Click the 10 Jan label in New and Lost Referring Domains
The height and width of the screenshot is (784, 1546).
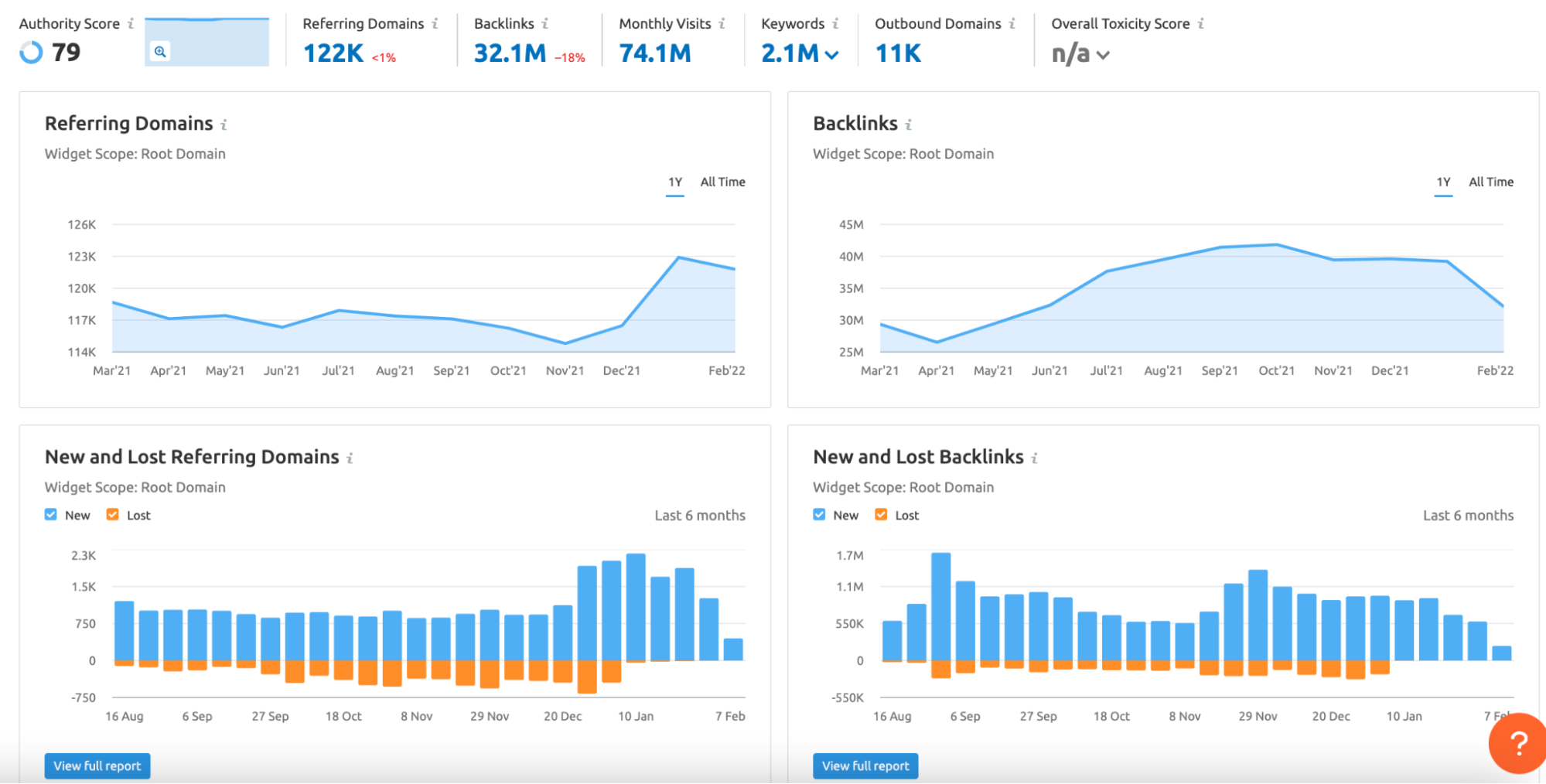pyautogui.click(x=636, y=717)
